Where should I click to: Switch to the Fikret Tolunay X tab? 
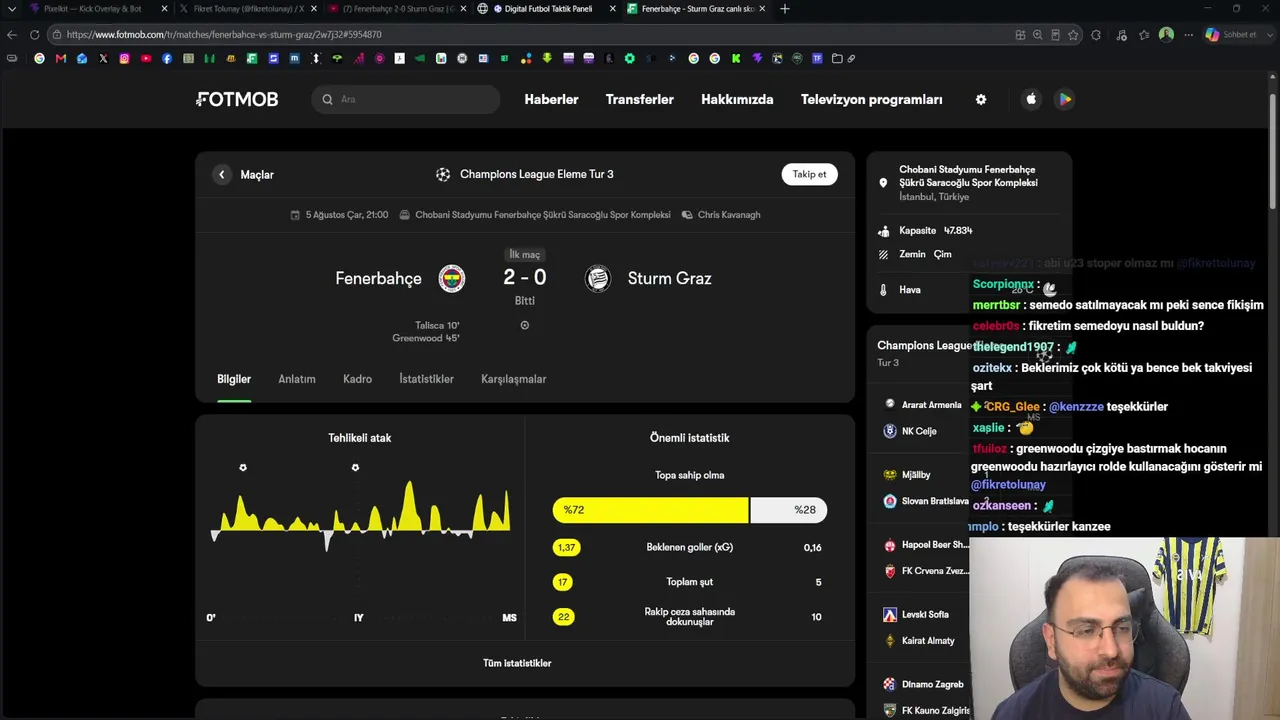[246, 9]
